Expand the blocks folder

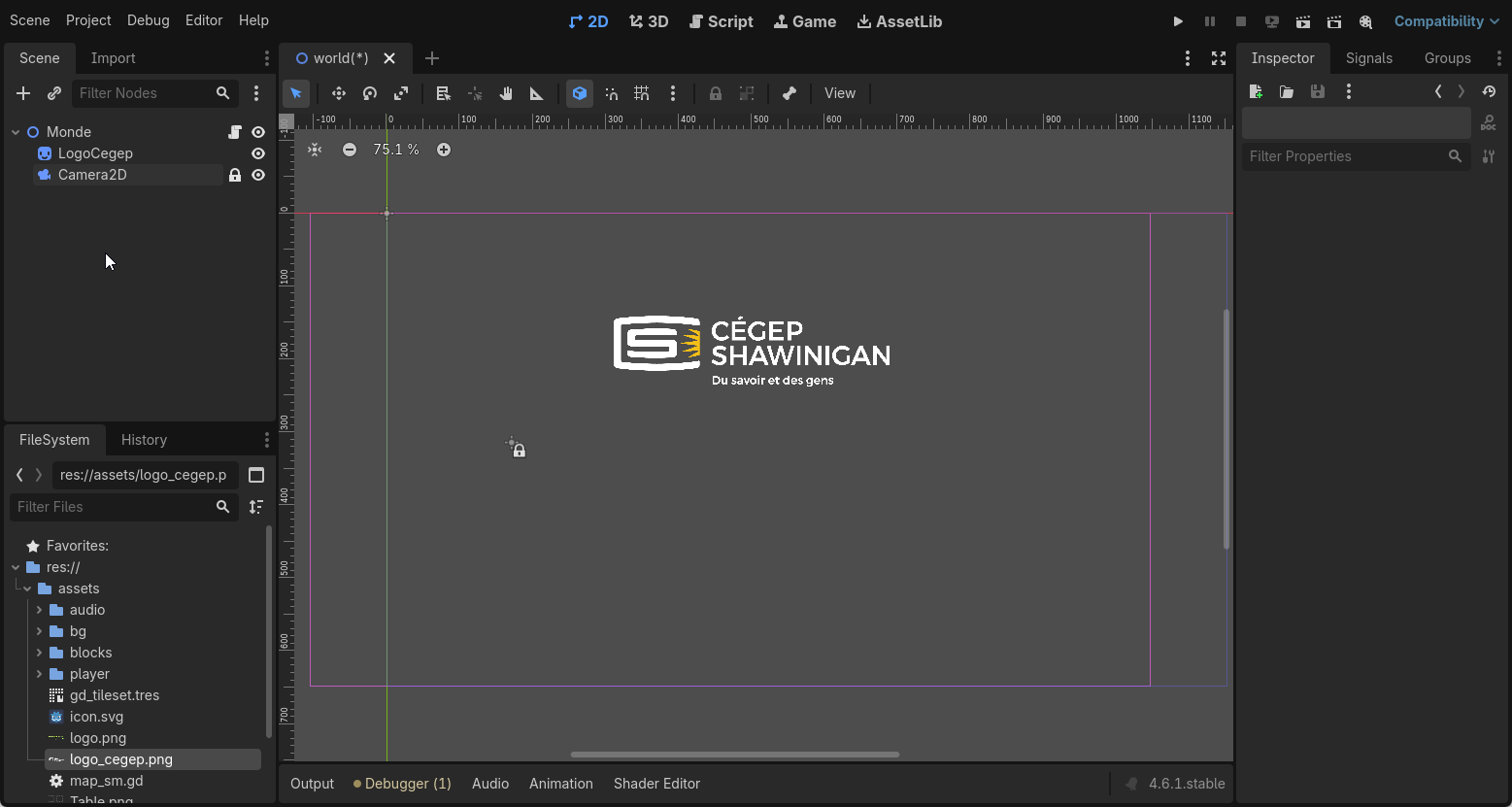click(x=39, y=653)
